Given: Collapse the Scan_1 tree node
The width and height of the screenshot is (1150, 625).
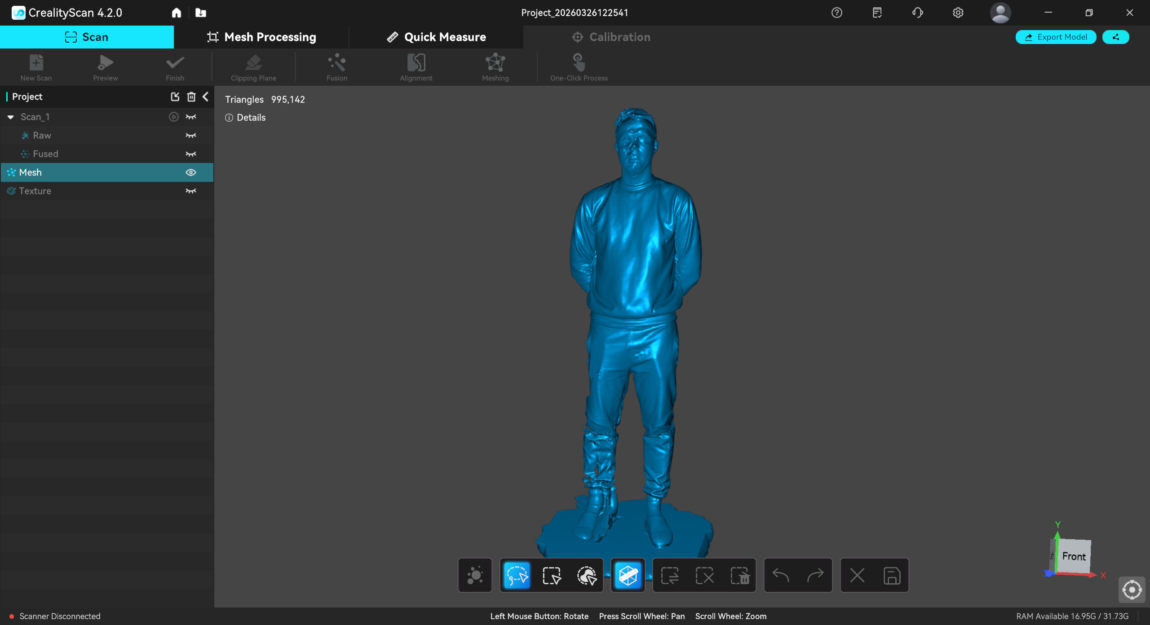Looking at the screenshot, I should pos(10,117).
